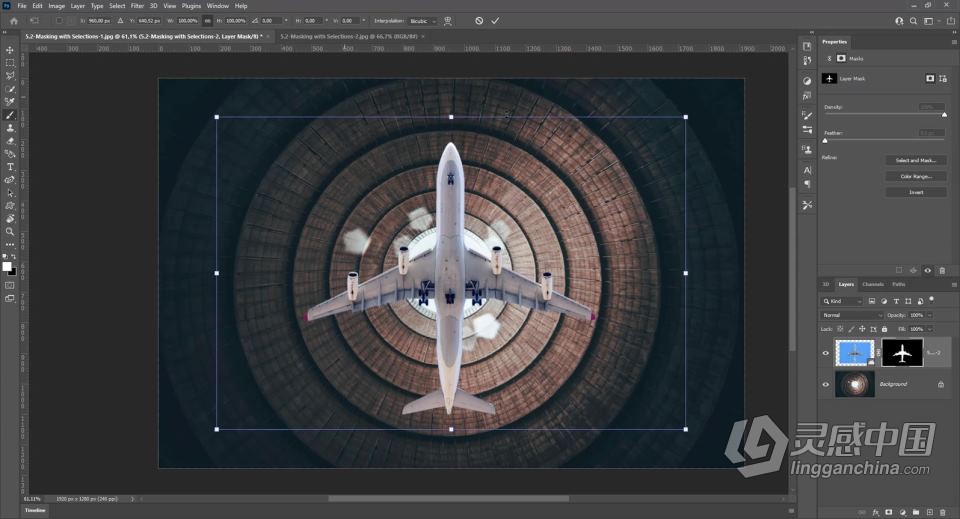Toggle visibility of the airplane layer
This screenshot has width=960, height=519.
tap(825, 353)
